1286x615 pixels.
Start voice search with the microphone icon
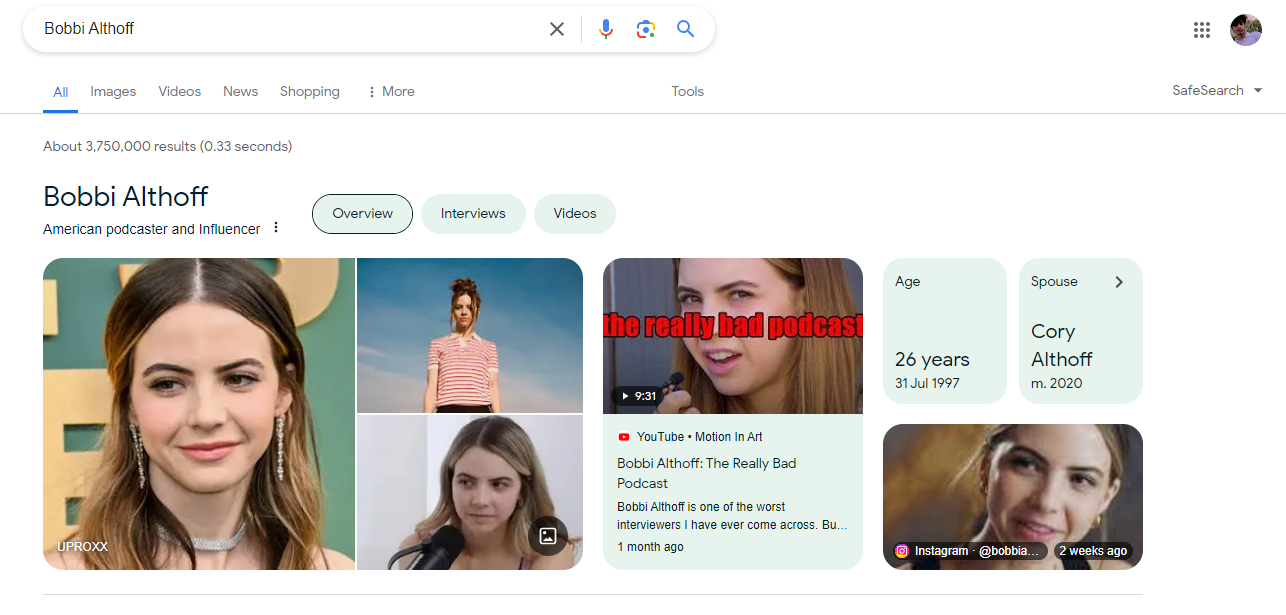[x=606, y=29]
